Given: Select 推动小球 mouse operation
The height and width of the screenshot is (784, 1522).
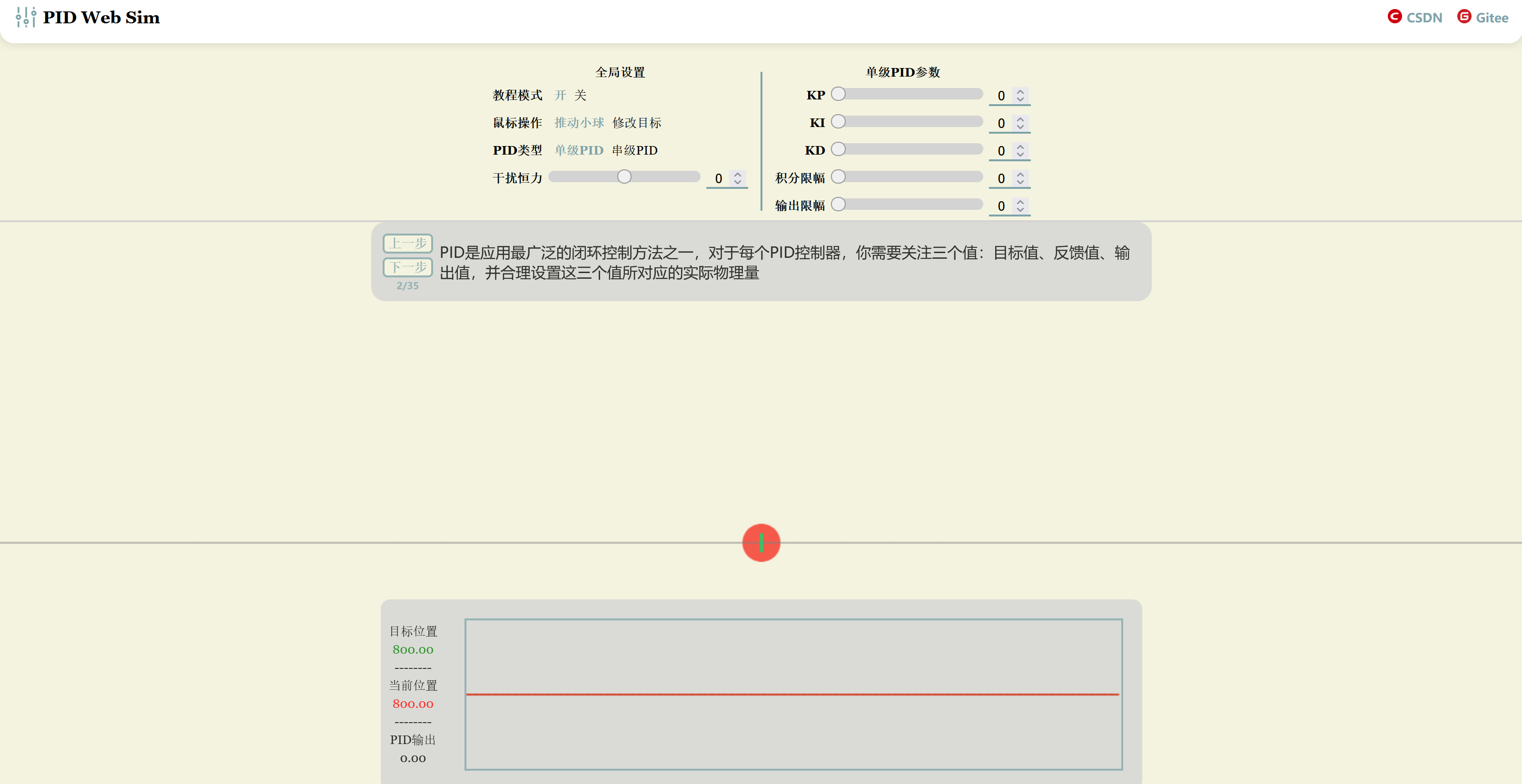Looking at the screenshot, I should tap(579, 123).
